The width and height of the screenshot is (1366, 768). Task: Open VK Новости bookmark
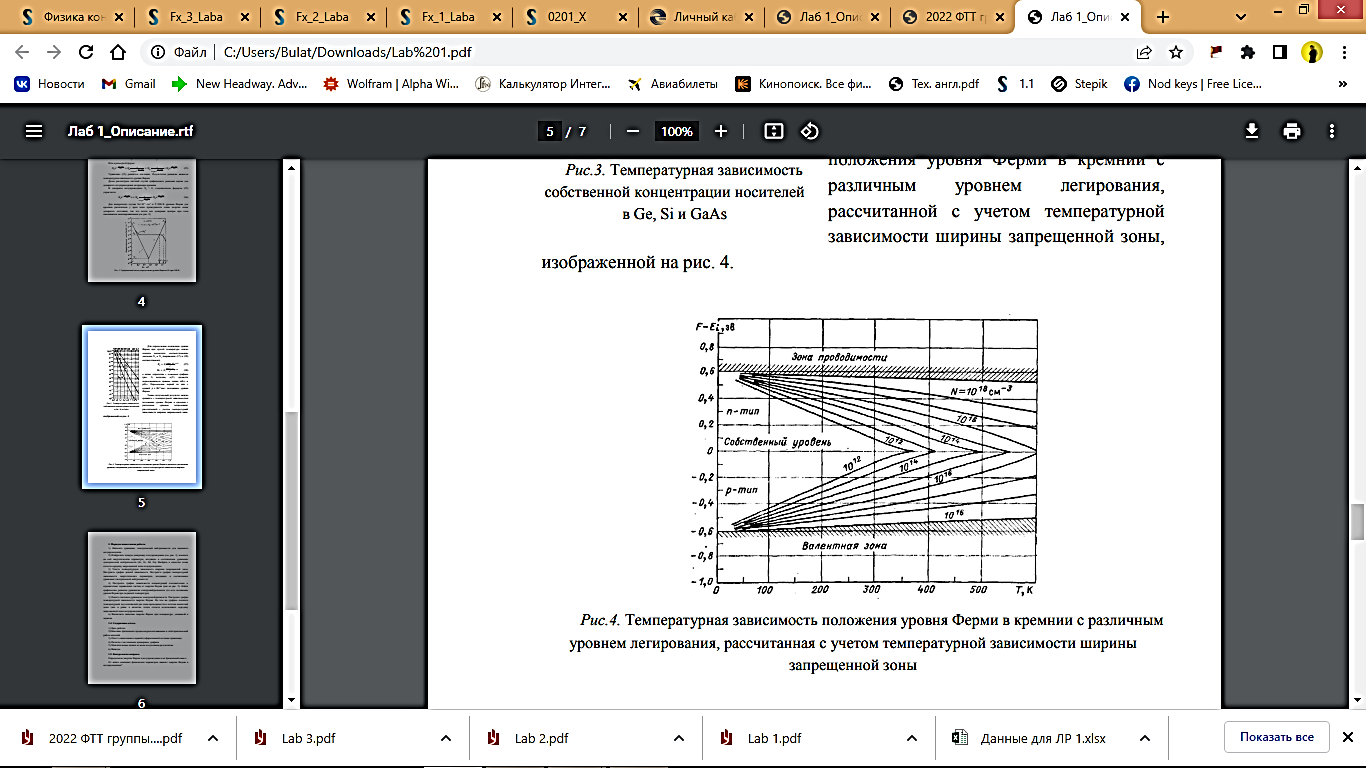click(49, 84)
